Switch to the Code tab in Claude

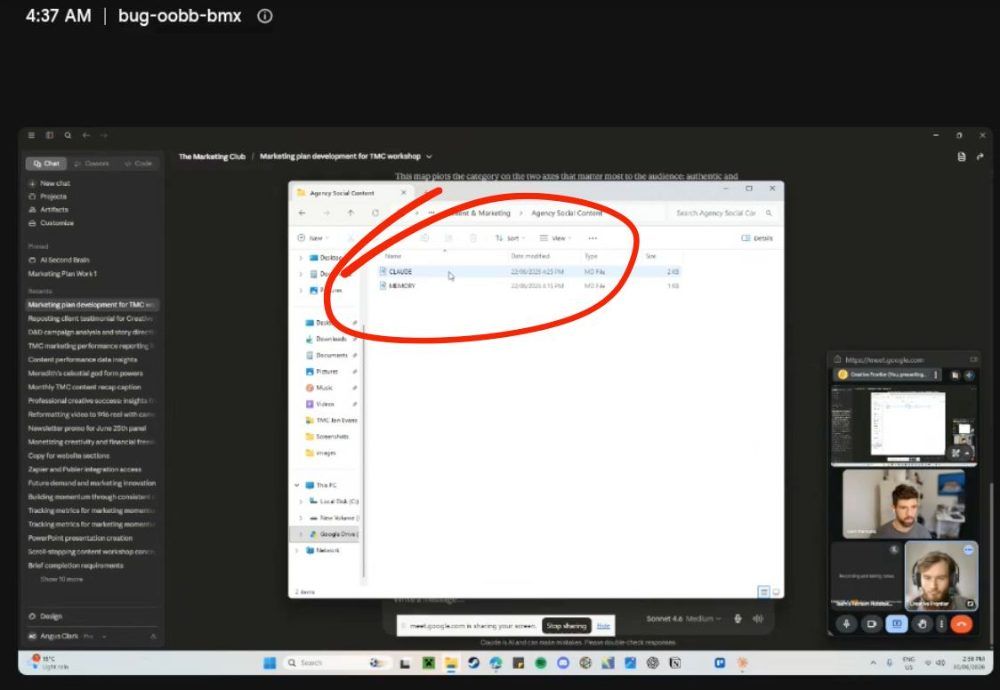click(x=138, y=164)
